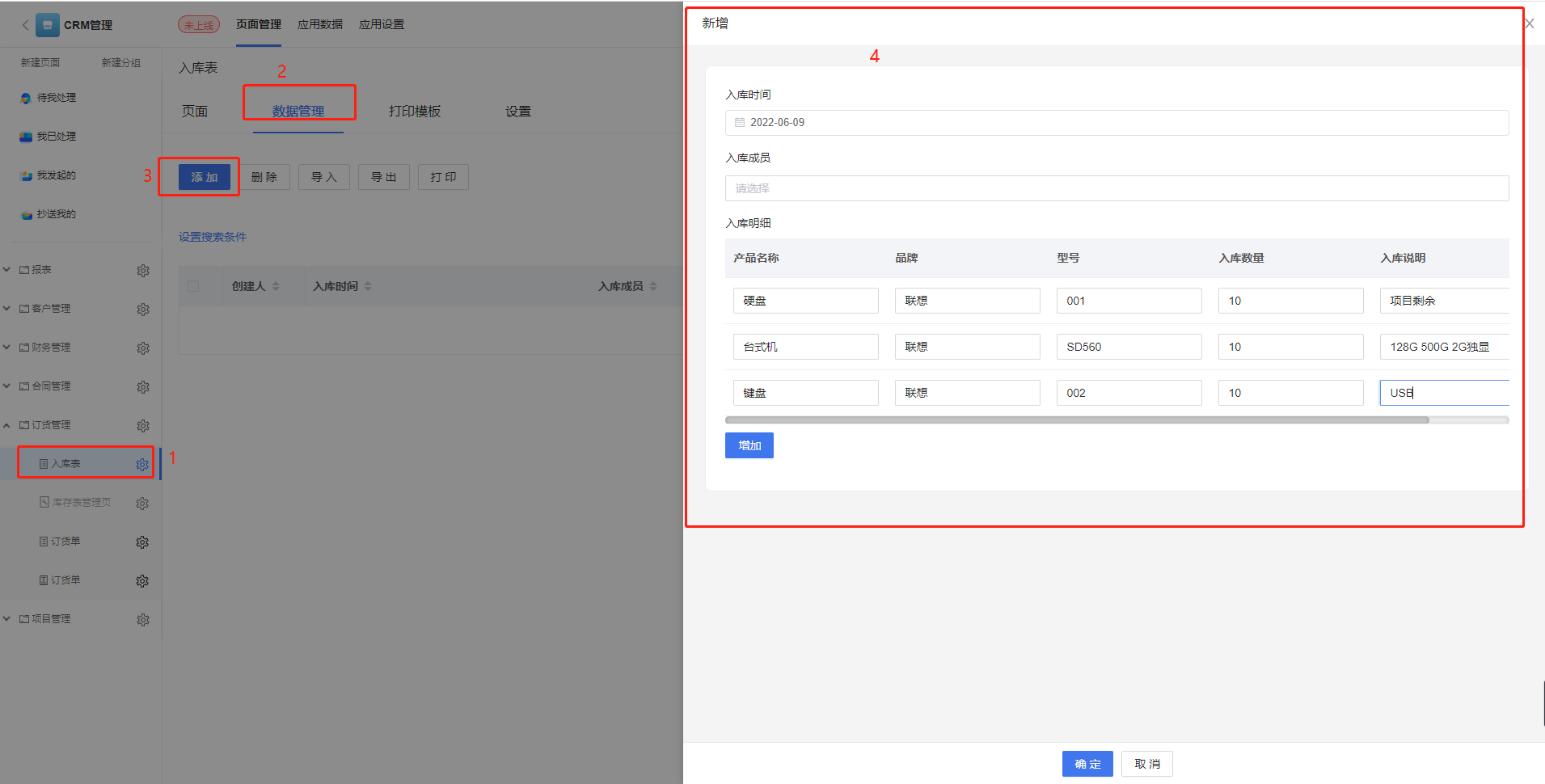Sort by the 入库成员 column arrows
This screenshot has height=784, width=1545.
[x=653, y=286]
